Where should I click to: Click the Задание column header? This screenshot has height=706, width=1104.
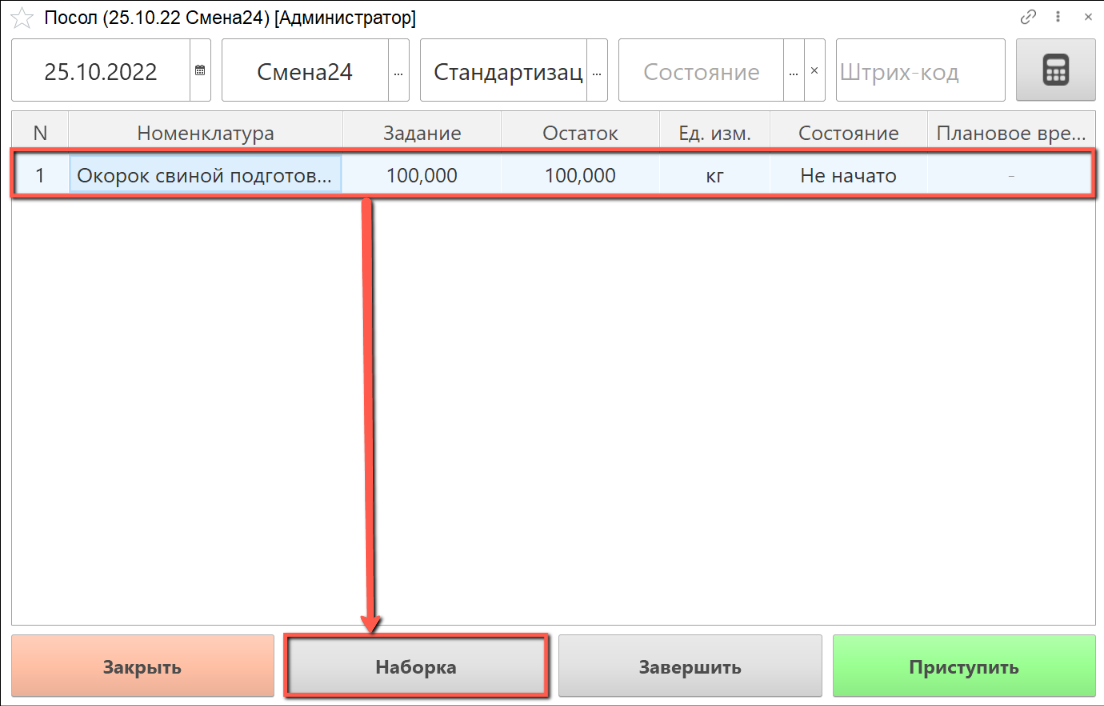(x=422, y=133)
